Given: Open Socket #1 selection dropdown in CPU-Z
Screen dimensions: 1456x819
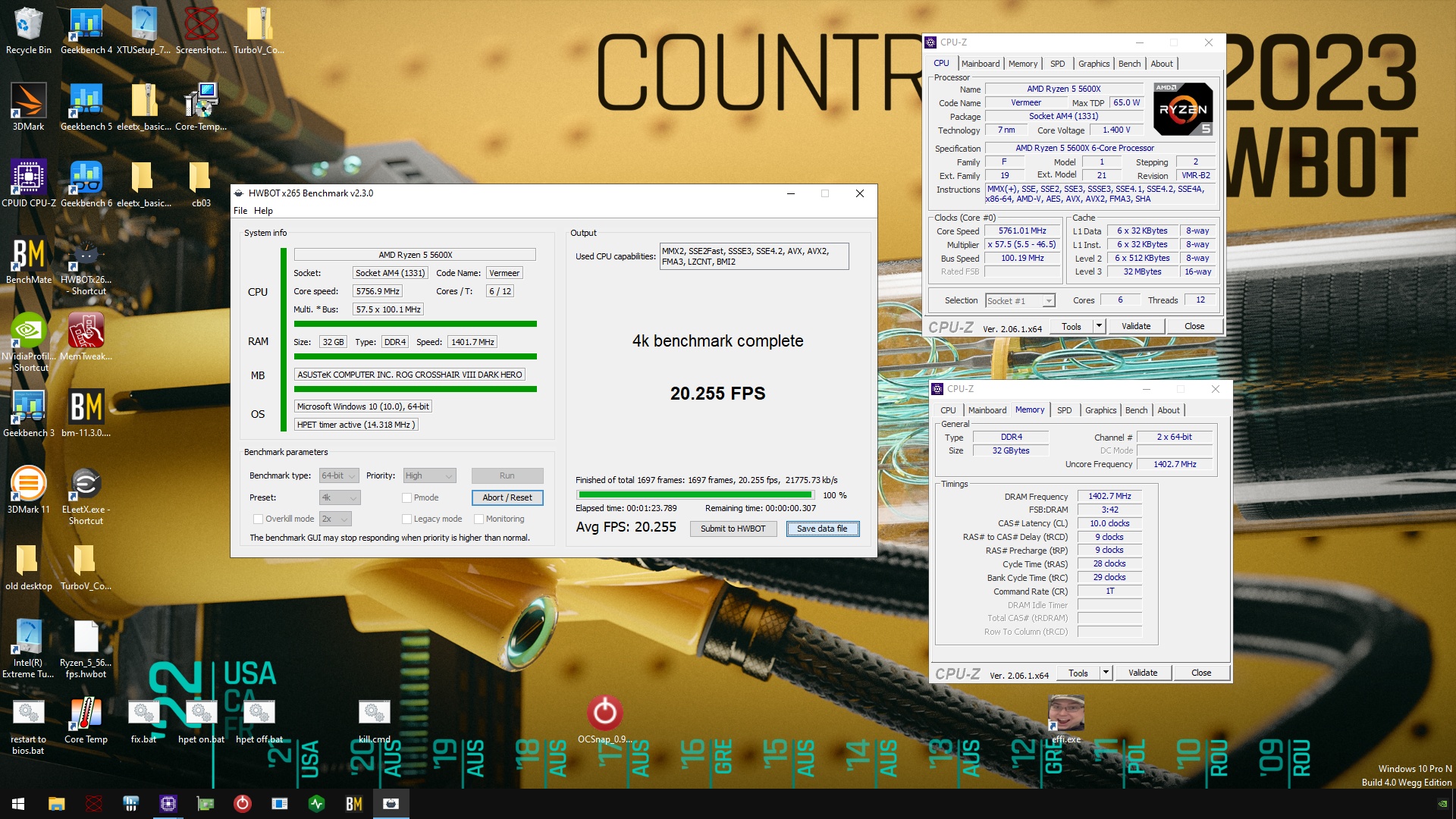Looking at the screenshot, I should [x=1020, y=300].
